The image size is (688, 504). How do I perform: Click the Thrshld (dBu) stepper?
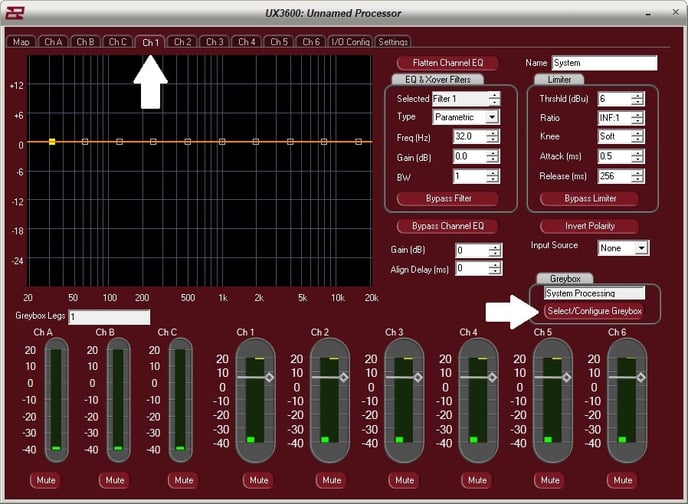pos(638,99)
